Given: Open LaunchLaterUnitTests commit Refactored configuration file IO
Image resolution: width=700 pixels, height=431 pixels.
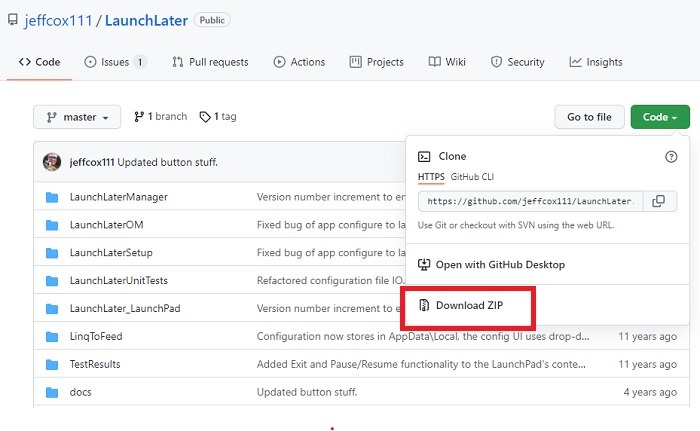Looking at the screenshot, I should pos(330,280).
